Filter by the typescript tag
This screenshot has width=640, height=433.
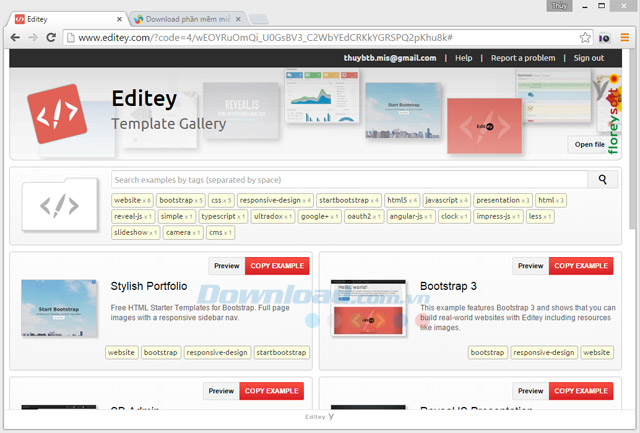223,216
